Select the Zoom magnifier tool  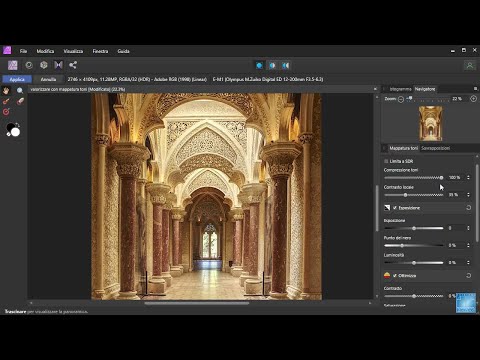coord(20,90)
